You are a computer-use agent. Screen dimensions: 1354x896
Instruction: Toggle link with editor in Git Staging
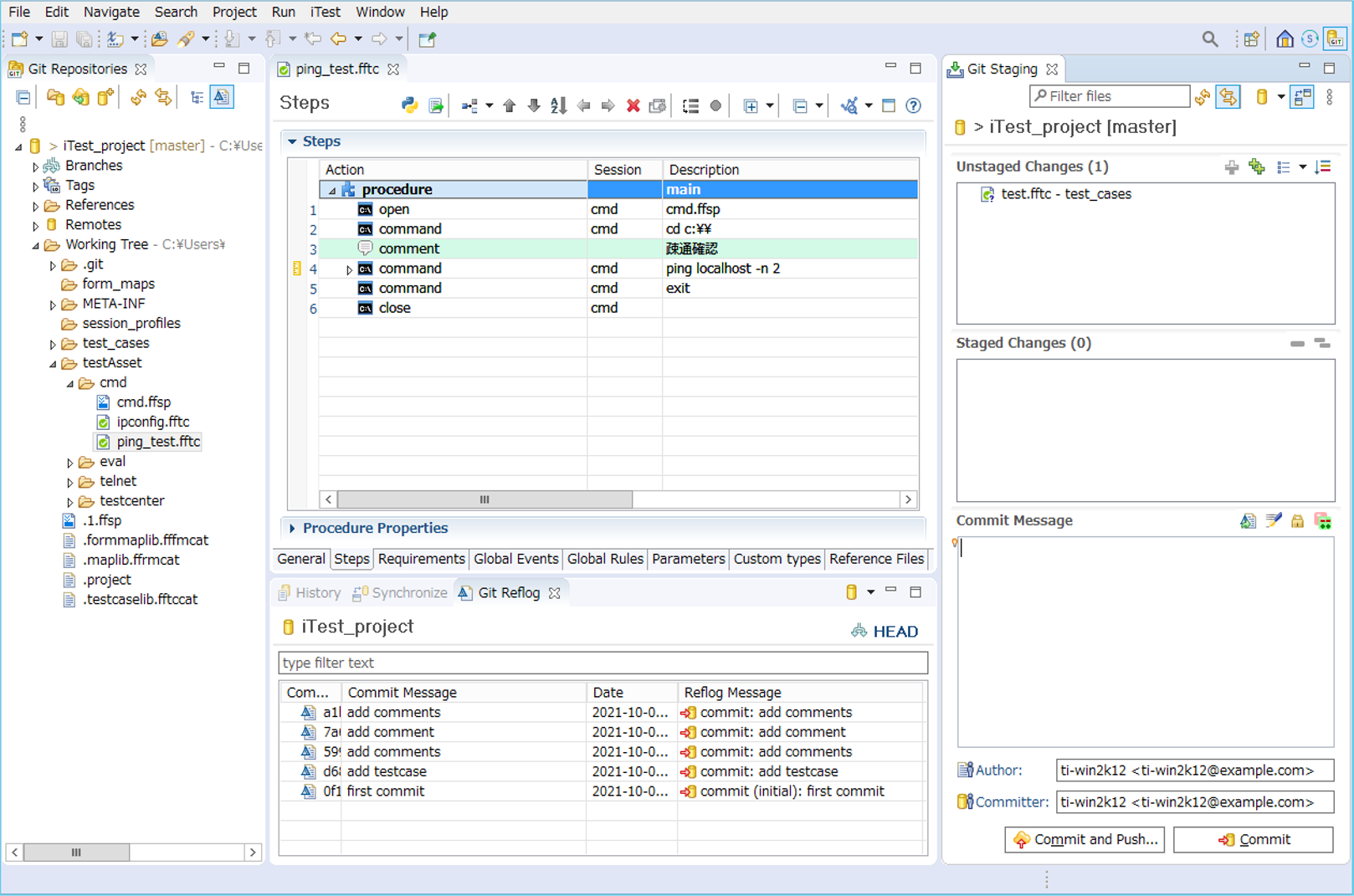1228,97
